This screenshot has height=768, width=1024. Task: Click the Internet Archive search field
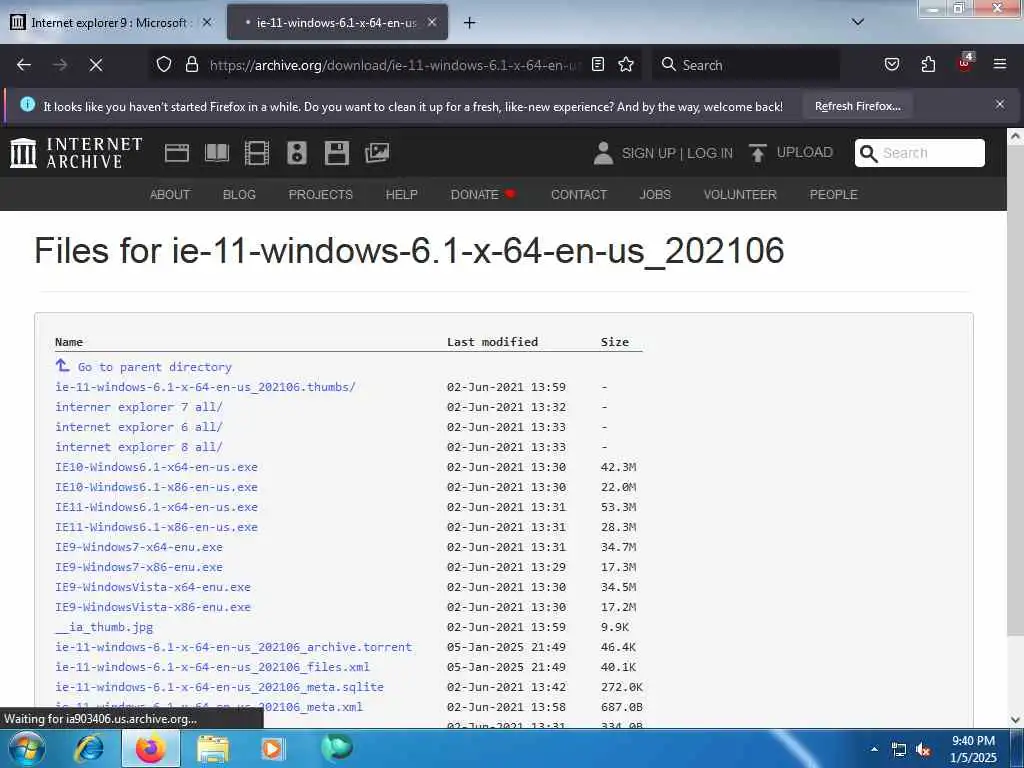pos(920,153)
